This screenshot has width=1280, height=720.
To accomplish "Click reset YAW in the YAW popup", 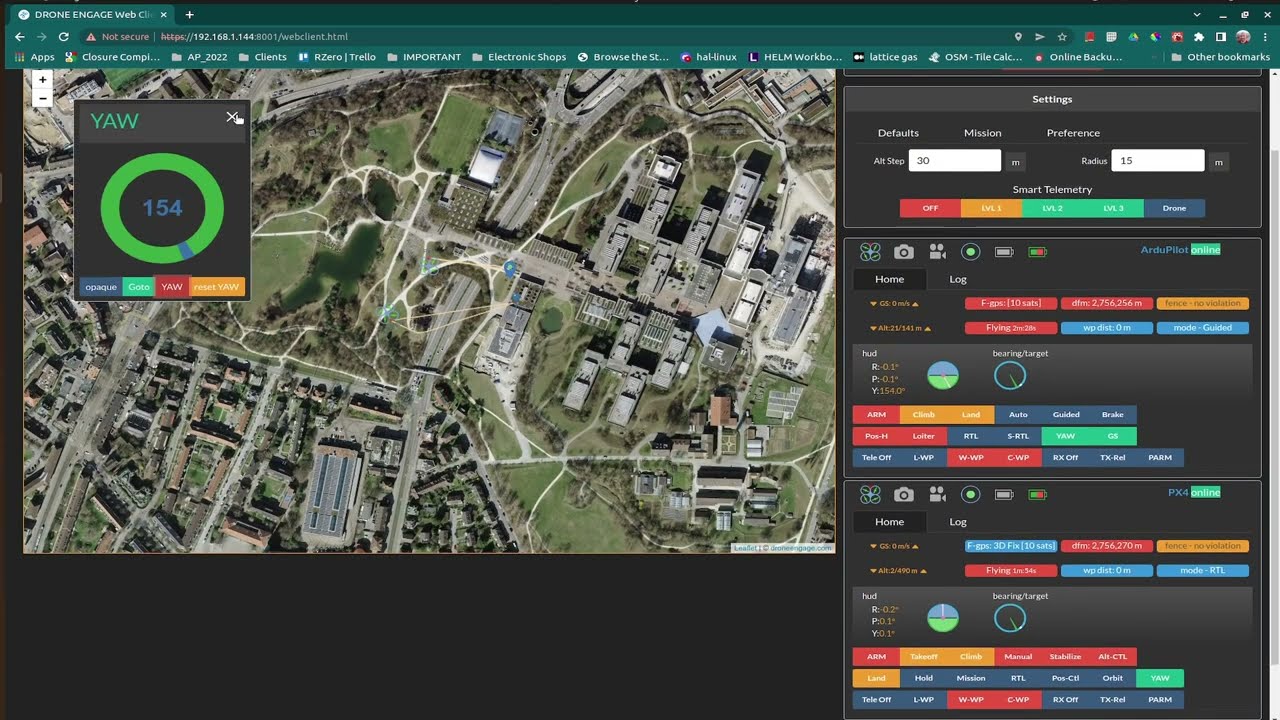I will coord(217,287).
